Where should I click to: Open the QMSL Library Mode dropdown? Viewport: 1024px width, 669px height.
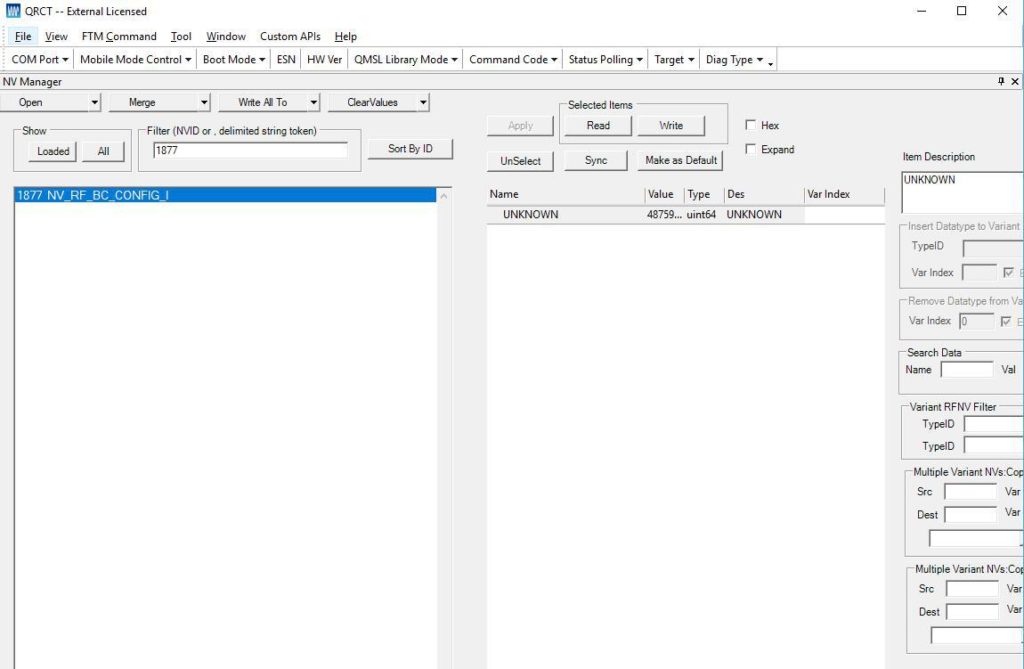[x=405, y=60]
